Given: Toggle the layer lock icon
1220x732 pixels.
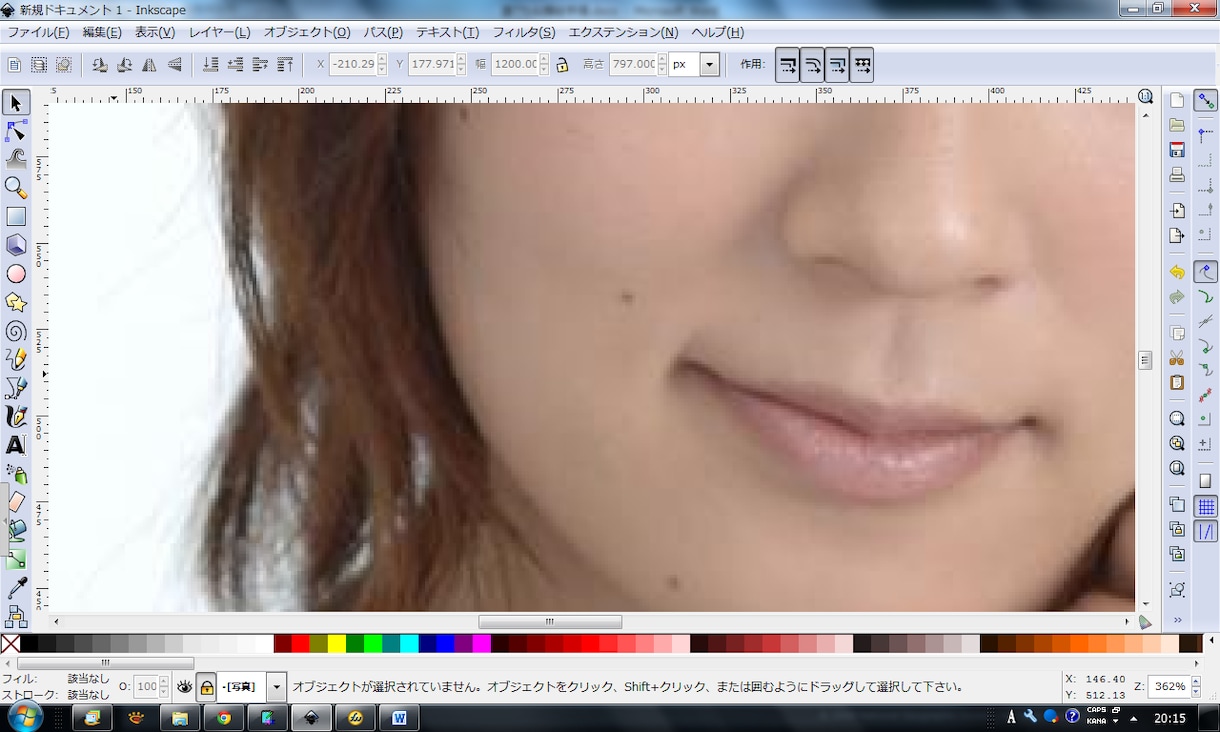Looking at the screenshot, I should coord(206,687).
